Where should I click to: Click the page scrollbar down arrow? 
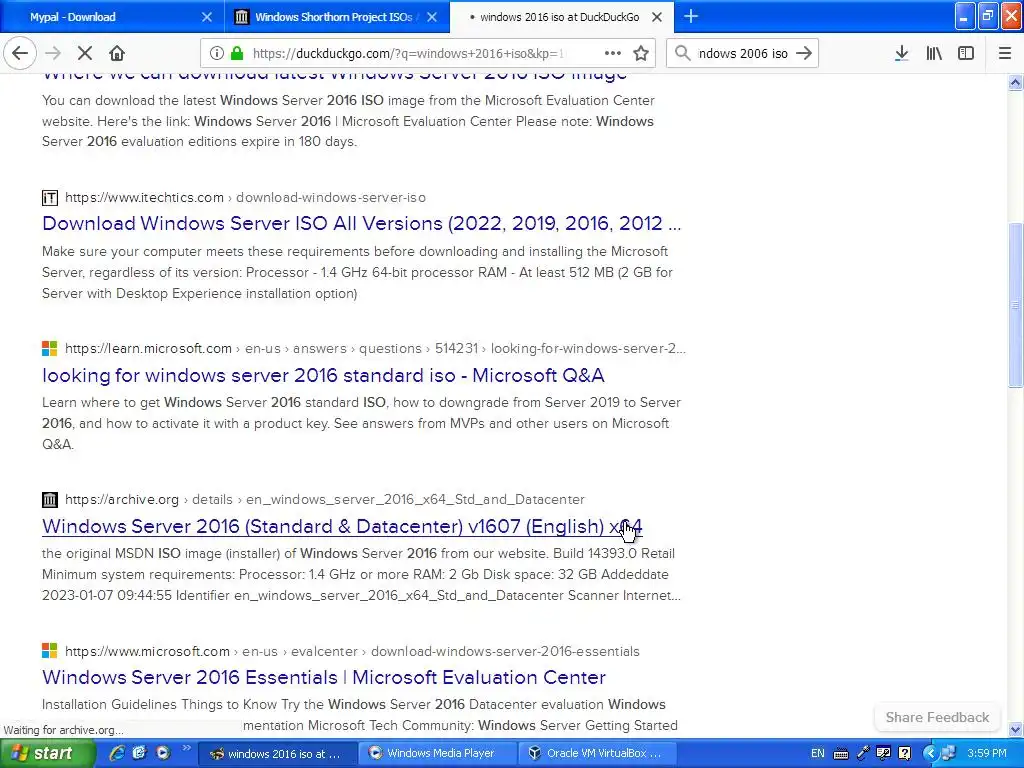[x=1016, y=729]
